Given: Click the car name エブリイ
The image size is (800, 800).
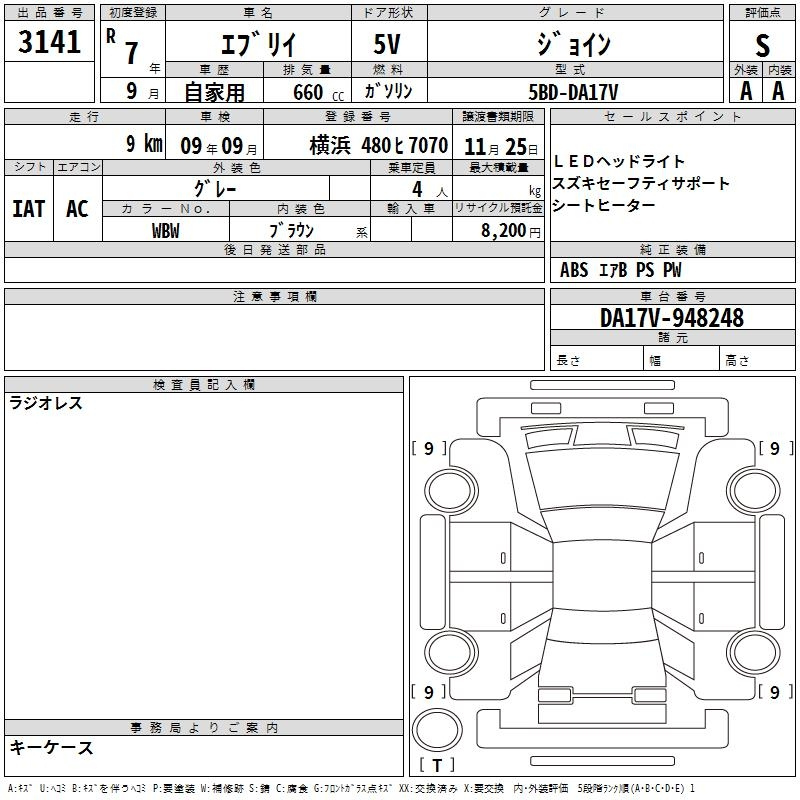Looking at the screenshot, I should [x=256, y=45].
